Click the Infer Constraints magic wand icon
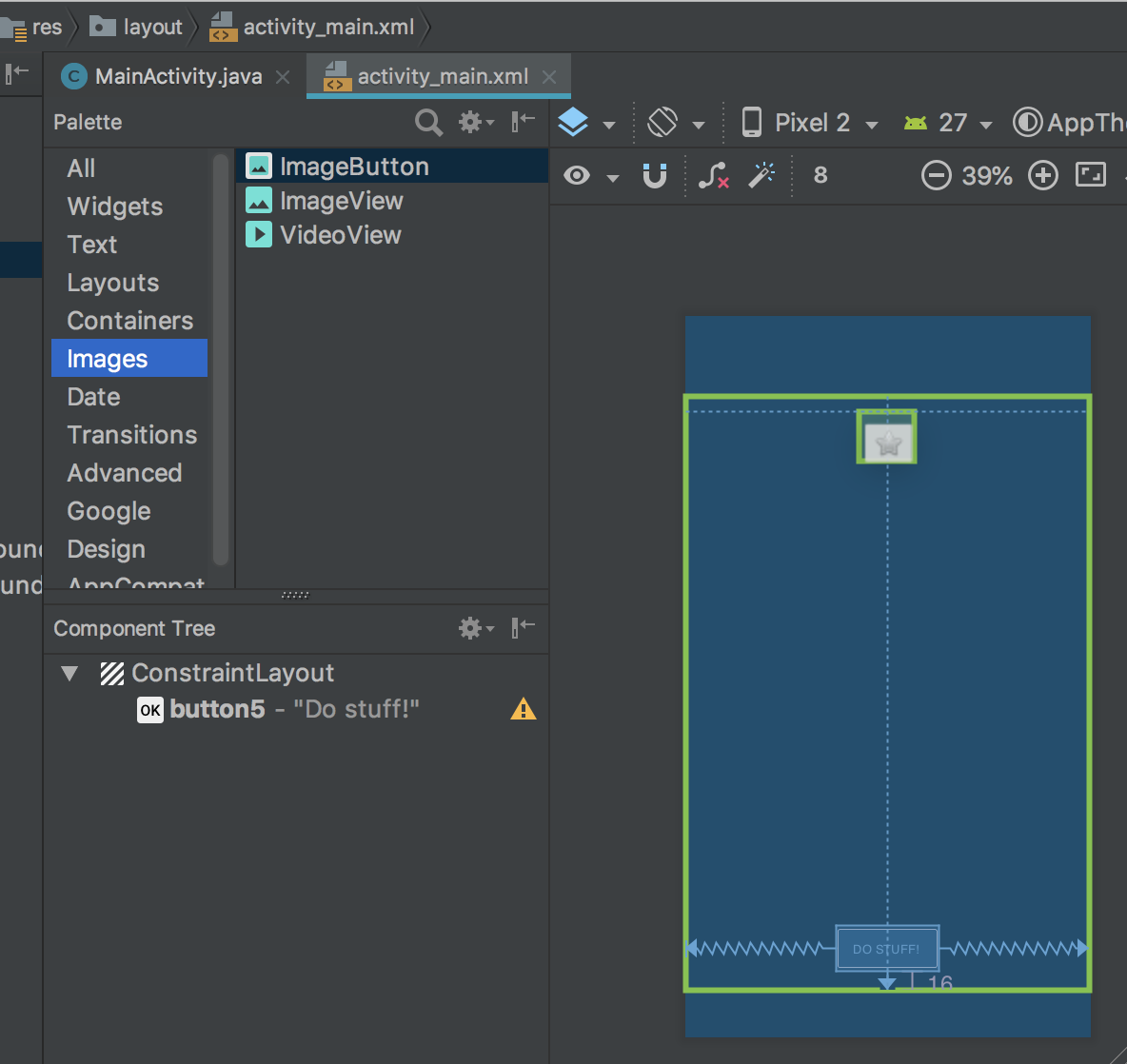Screen dimensions: 1127x1064 click(761, 175)
